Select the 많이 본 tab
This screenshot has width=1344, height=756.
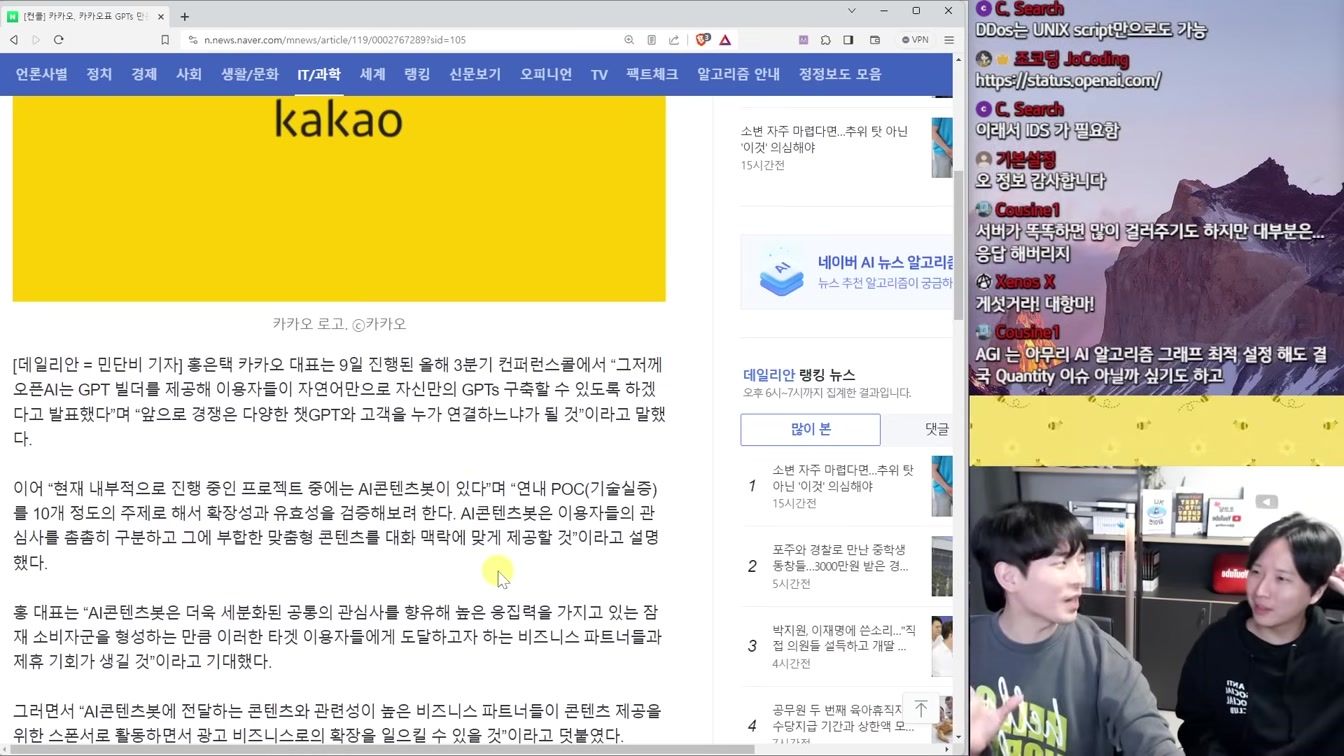[811, 429]
